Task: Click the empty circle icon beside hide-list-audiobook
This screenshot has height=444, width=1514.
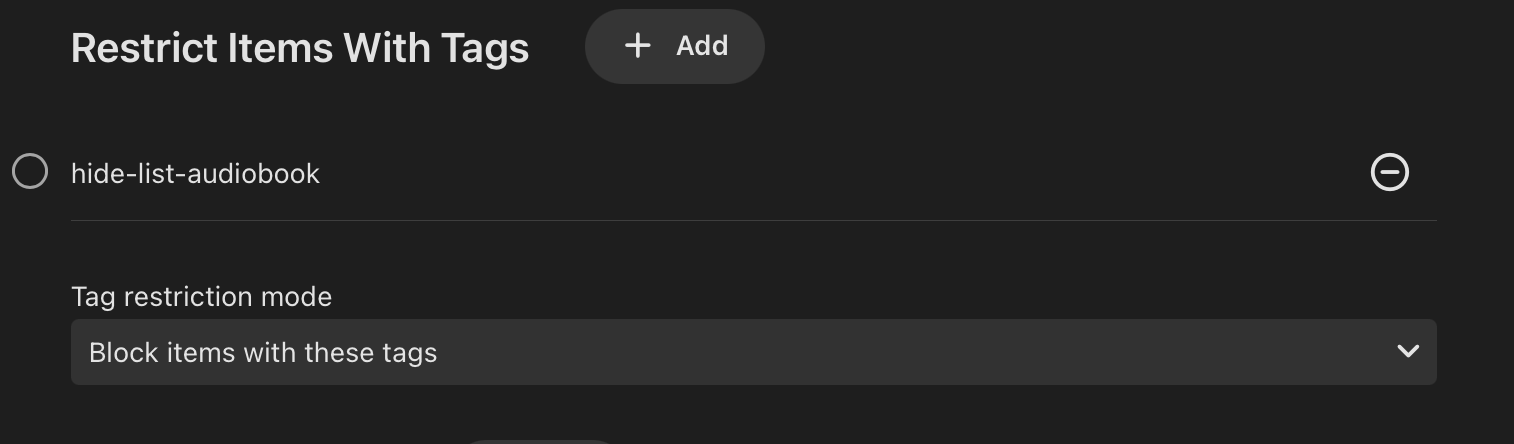Action: coord(30,172)
